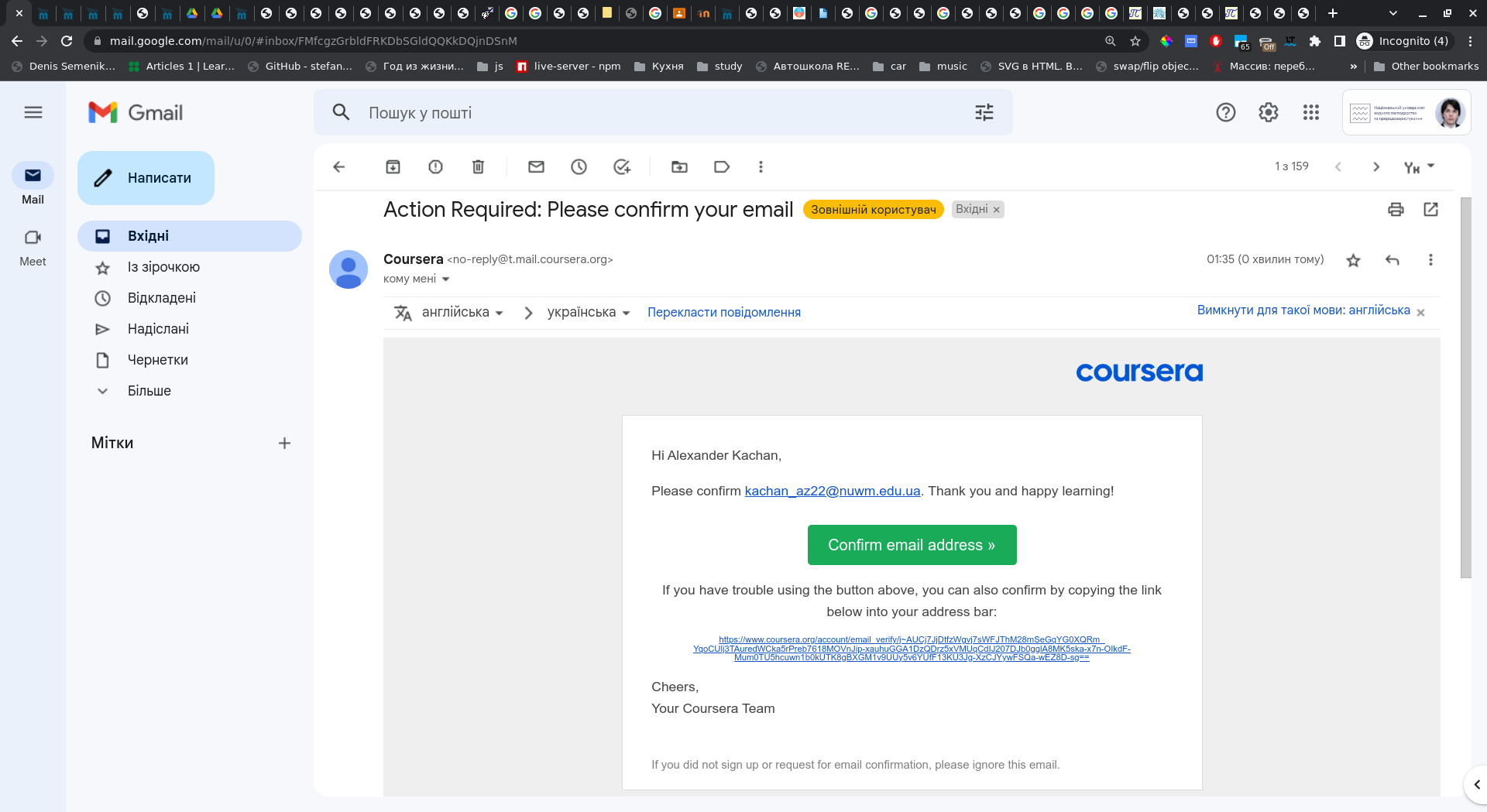Add email to tasks
This screenshot has width=1487, height=812.
pos(621,167)
